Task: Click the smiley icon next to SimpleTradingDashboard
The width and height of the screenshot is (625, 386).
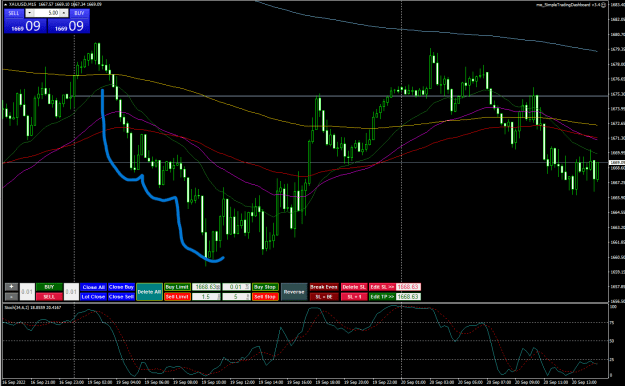Action: click(x=603, y=4)
